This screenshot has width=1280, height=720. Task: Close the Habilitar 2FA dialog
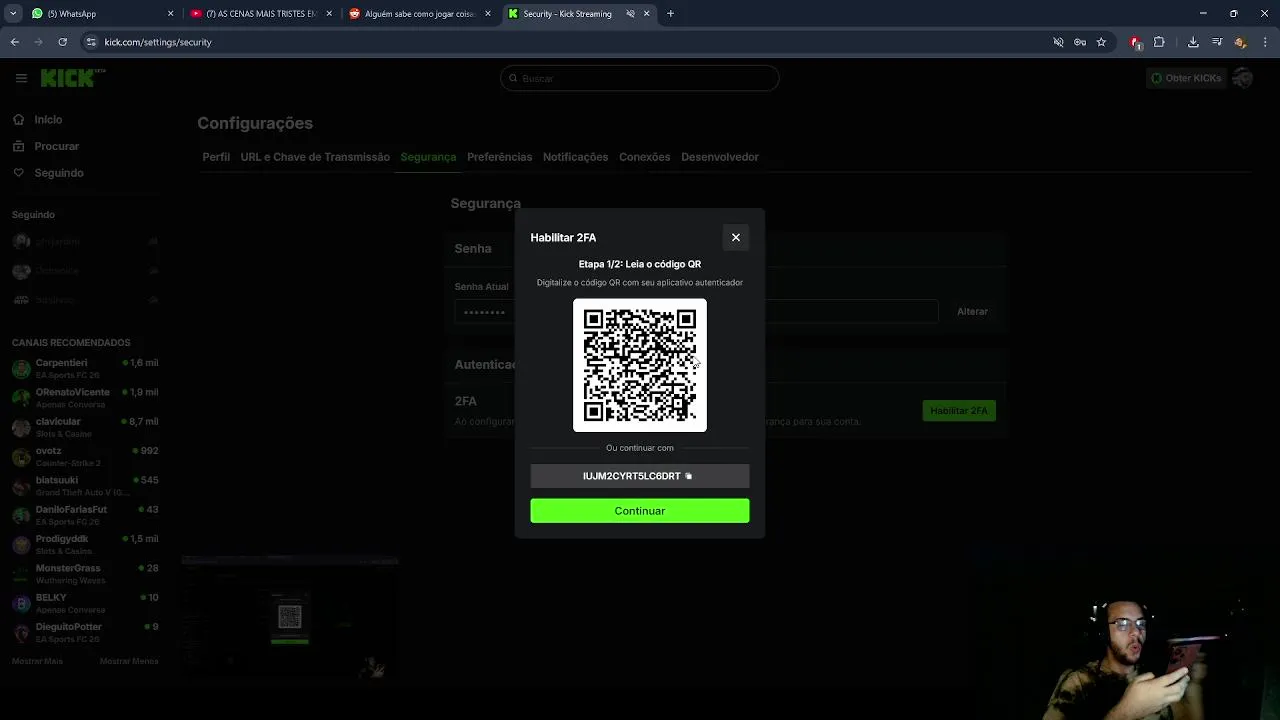pyautogui.click(x=736, y=237)
